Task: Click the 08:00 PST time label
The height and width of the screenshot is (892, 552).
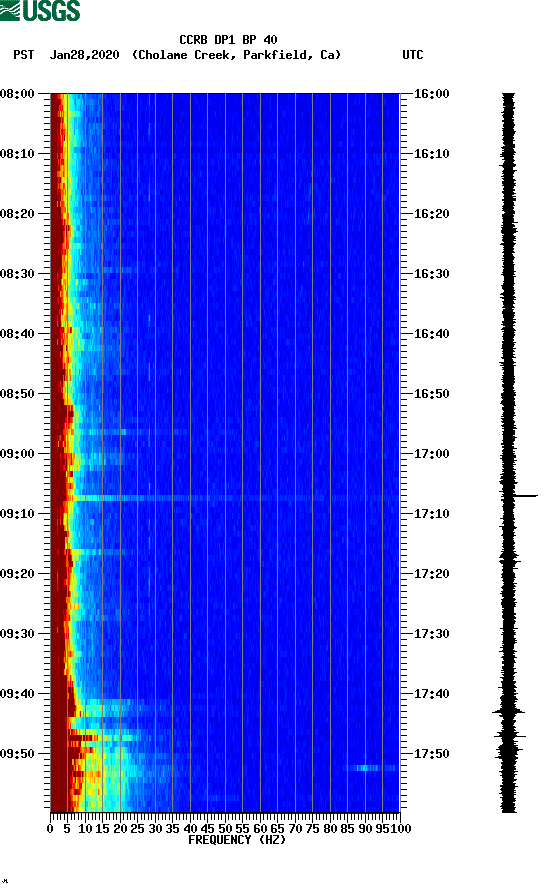Action: pyautogui.click(x=17, y=94)
